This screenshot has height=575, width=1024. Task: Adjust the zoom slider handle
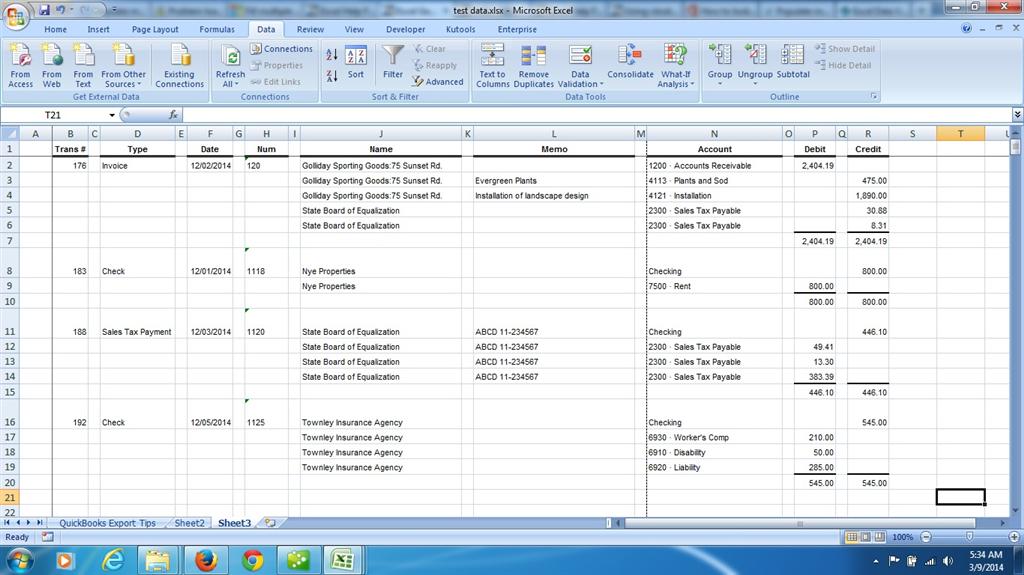[969, 536]
